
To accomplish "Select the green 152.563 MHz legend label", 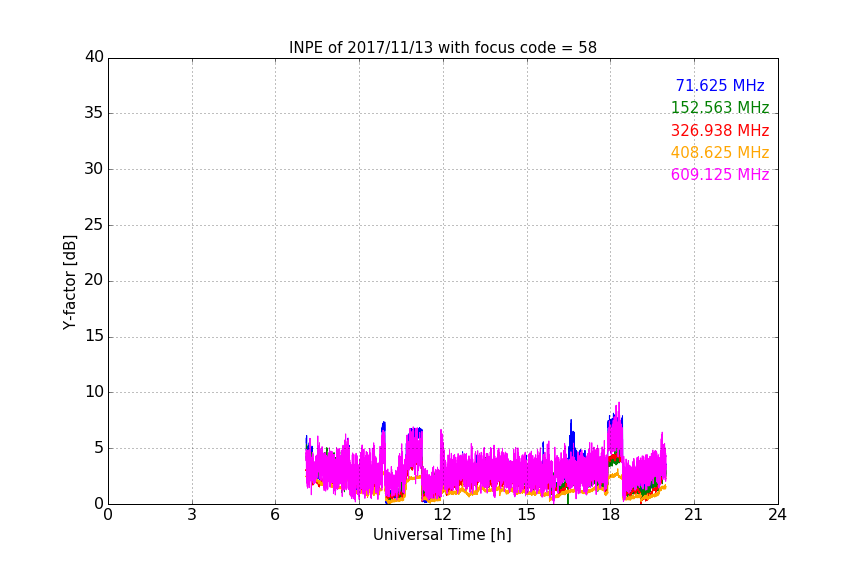I will coord(720,108).
